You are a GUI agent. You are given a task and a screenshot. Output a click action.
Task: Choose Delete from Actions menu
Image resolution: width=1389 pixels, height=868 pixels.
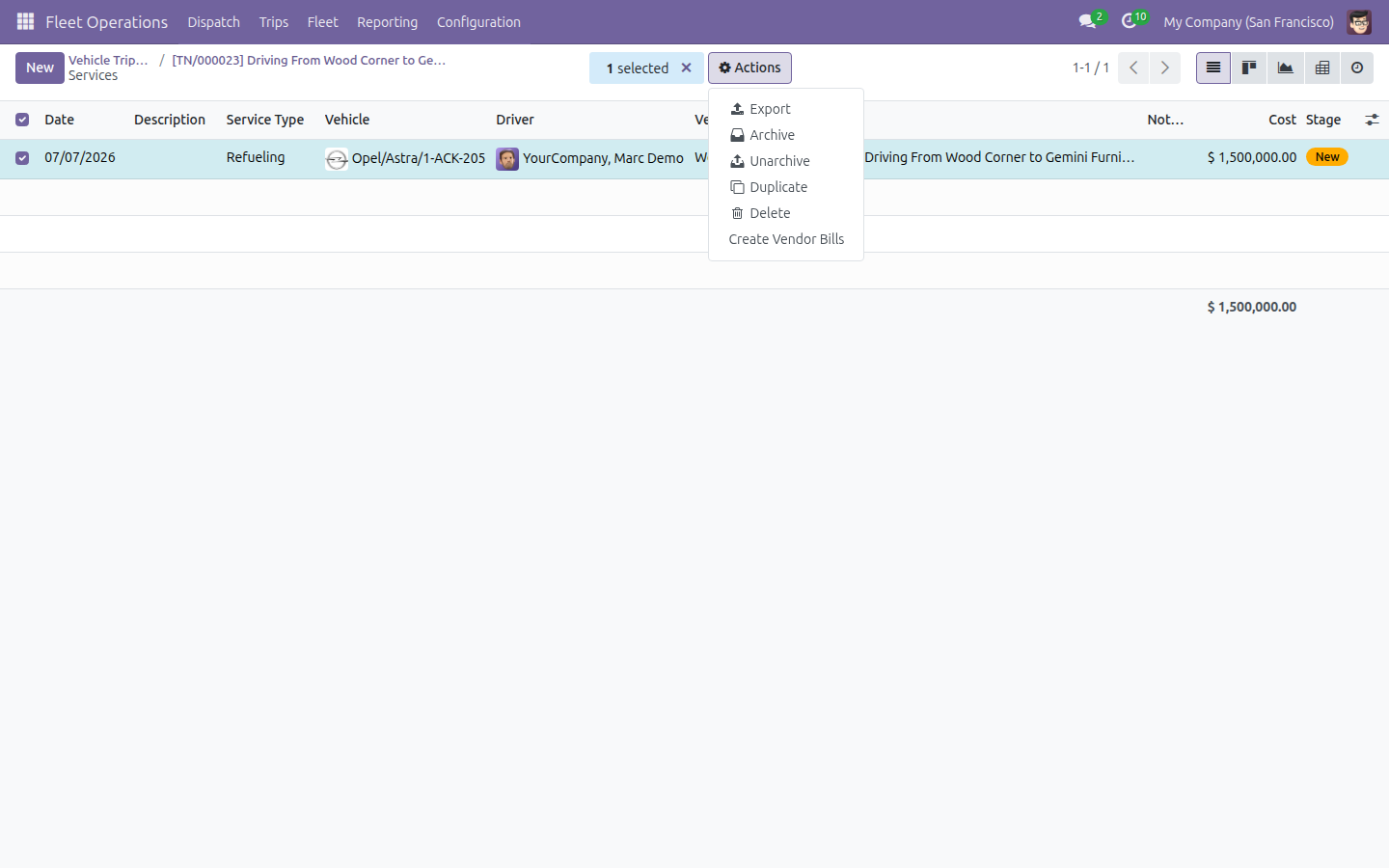(x=786, y=213)
